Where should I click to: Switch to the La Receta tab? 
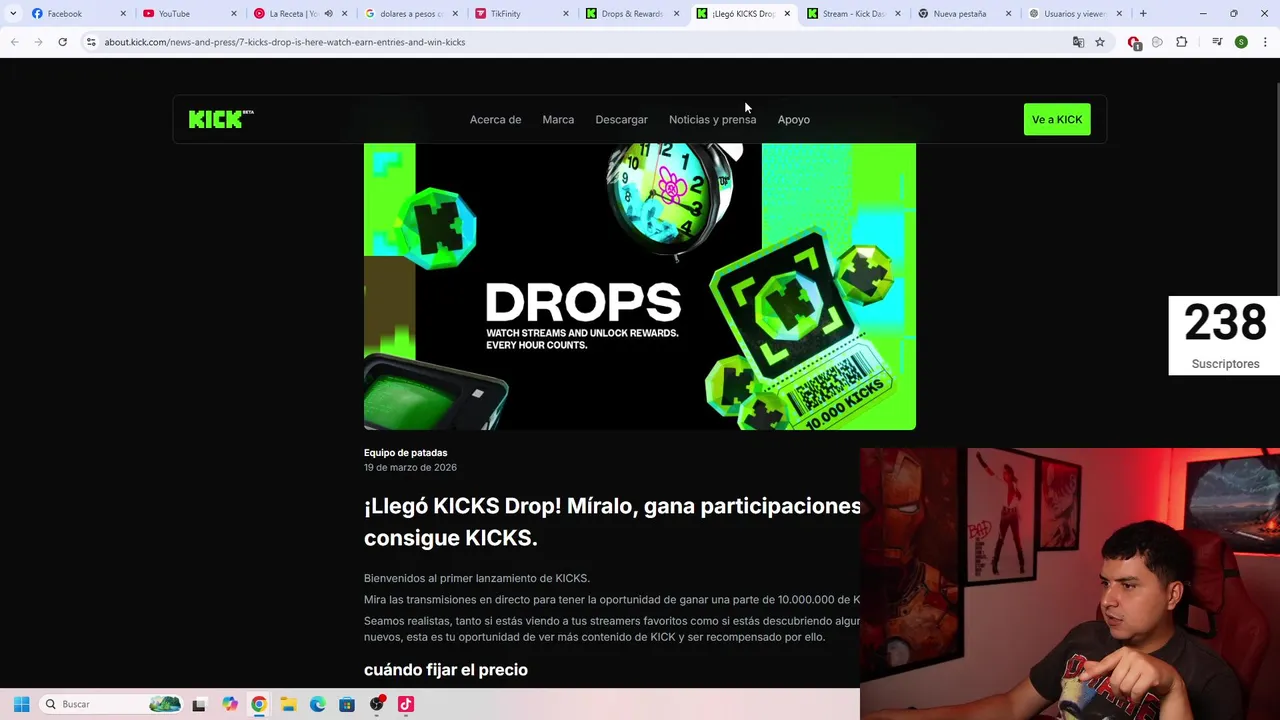300,14
